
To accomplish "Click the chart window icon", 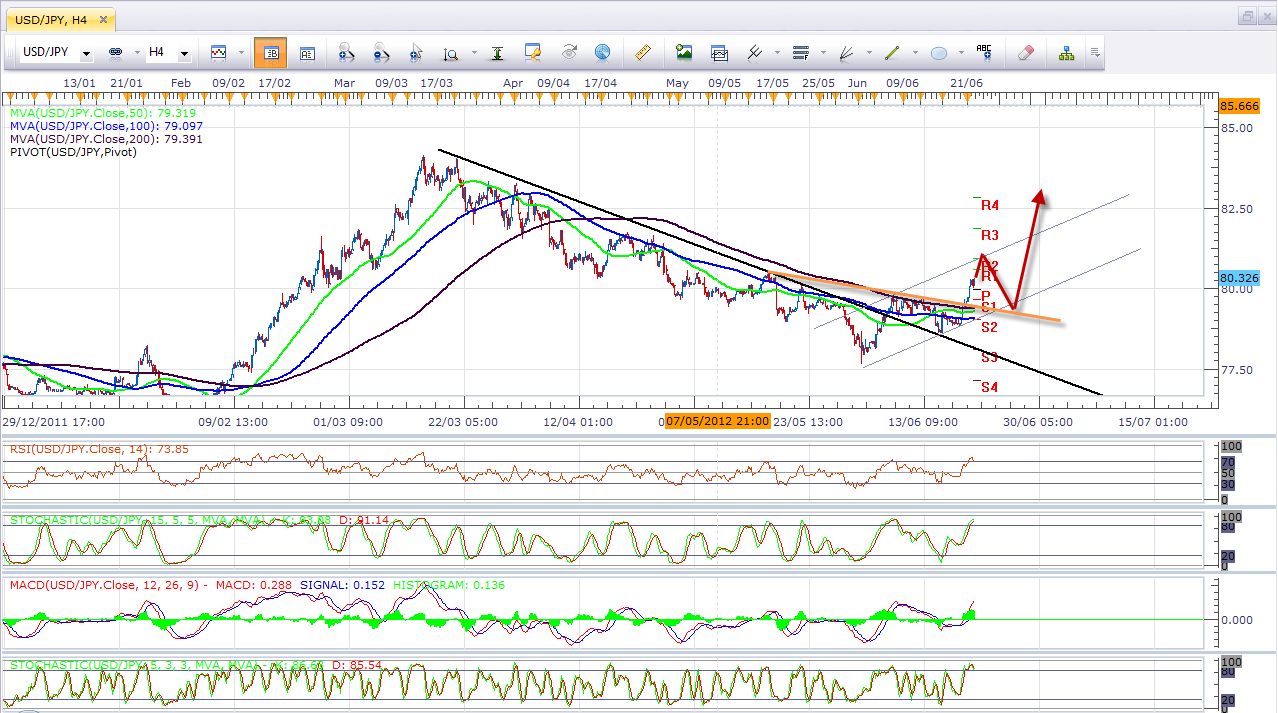I will [719, 52].
